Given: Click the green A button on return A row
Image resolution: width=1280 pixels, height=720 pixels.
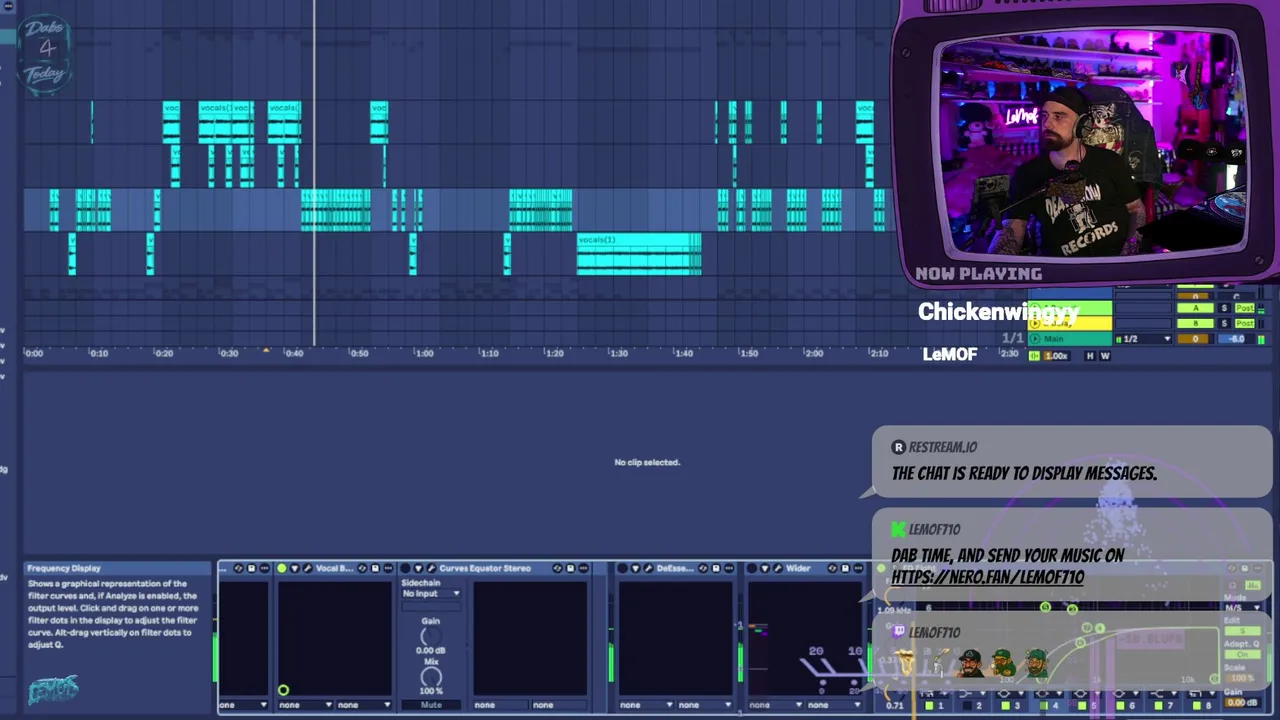Looking at the screenshot, I should click(1195, 308).
